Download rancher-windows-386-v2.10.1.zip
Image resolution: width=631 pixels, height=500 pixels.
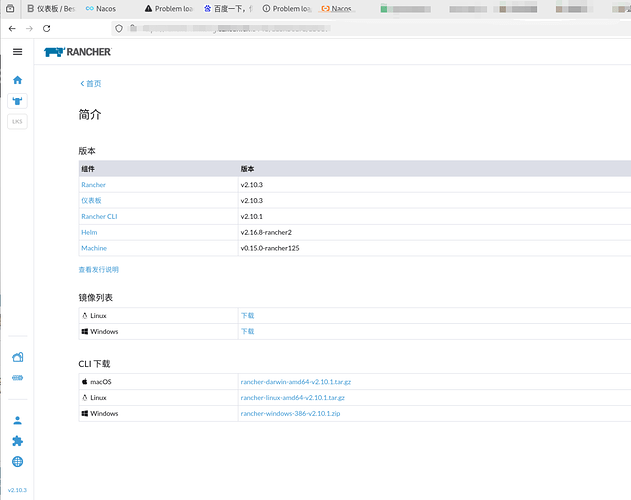pyautogui.click(x=290, y=413)
